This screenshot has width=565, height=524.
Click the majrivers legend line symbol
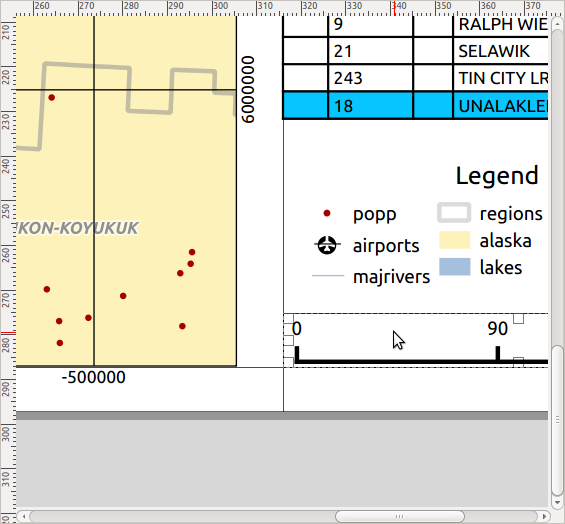click(328, 276)
